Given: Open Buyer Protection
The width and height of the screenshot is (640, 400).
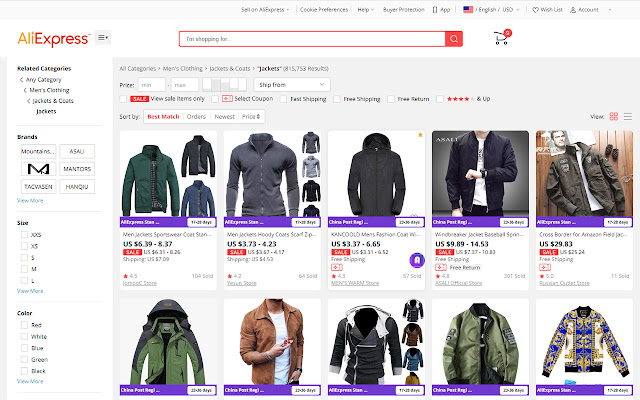Looking at the screenshot, I should [x=404, y=10].
